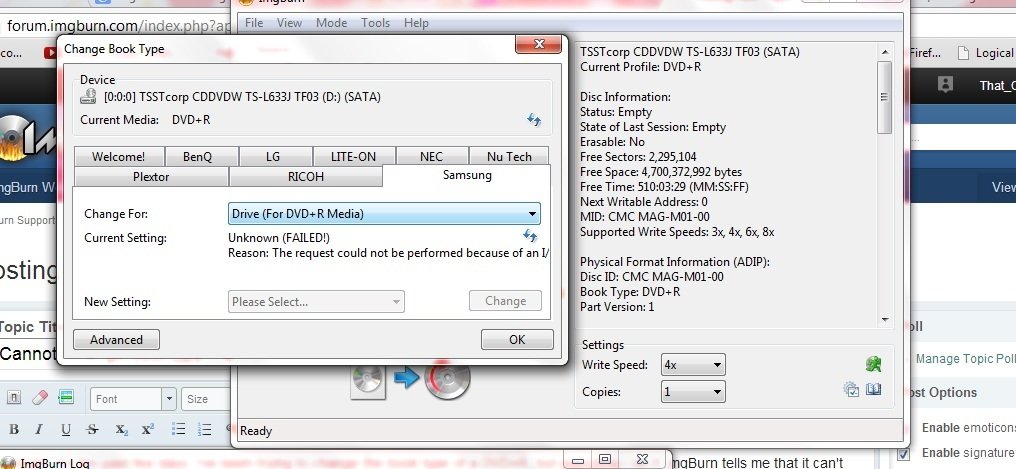Toggle Enable signature checkbox
Viewport: 1016px width, 469px height.
[905, 453]
